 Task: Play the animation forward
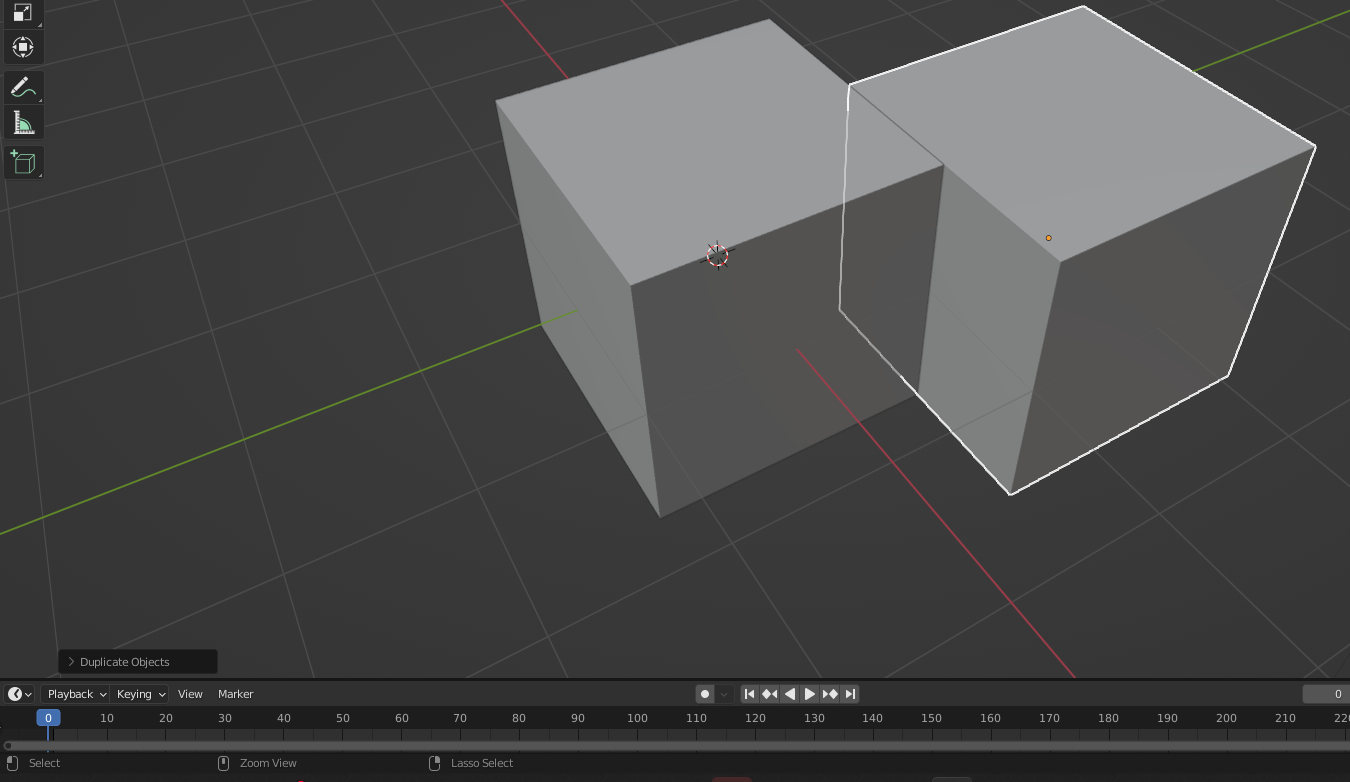(x=809, y=694)
